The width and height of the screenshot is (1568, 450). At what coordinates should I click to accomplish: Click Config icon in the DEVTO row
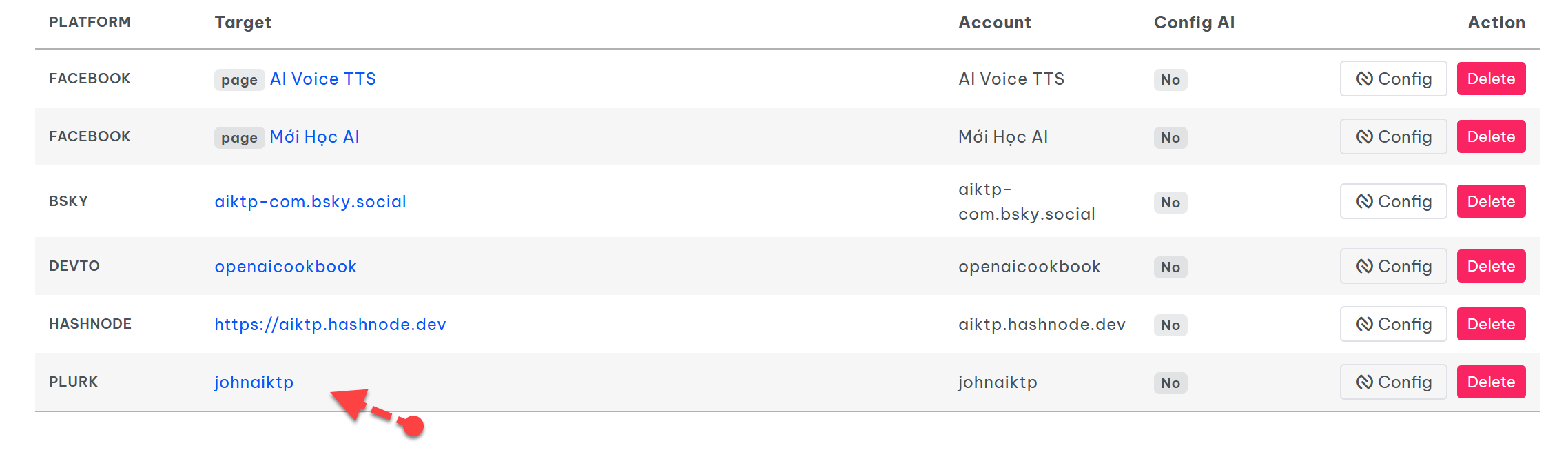coord(1365,267)
